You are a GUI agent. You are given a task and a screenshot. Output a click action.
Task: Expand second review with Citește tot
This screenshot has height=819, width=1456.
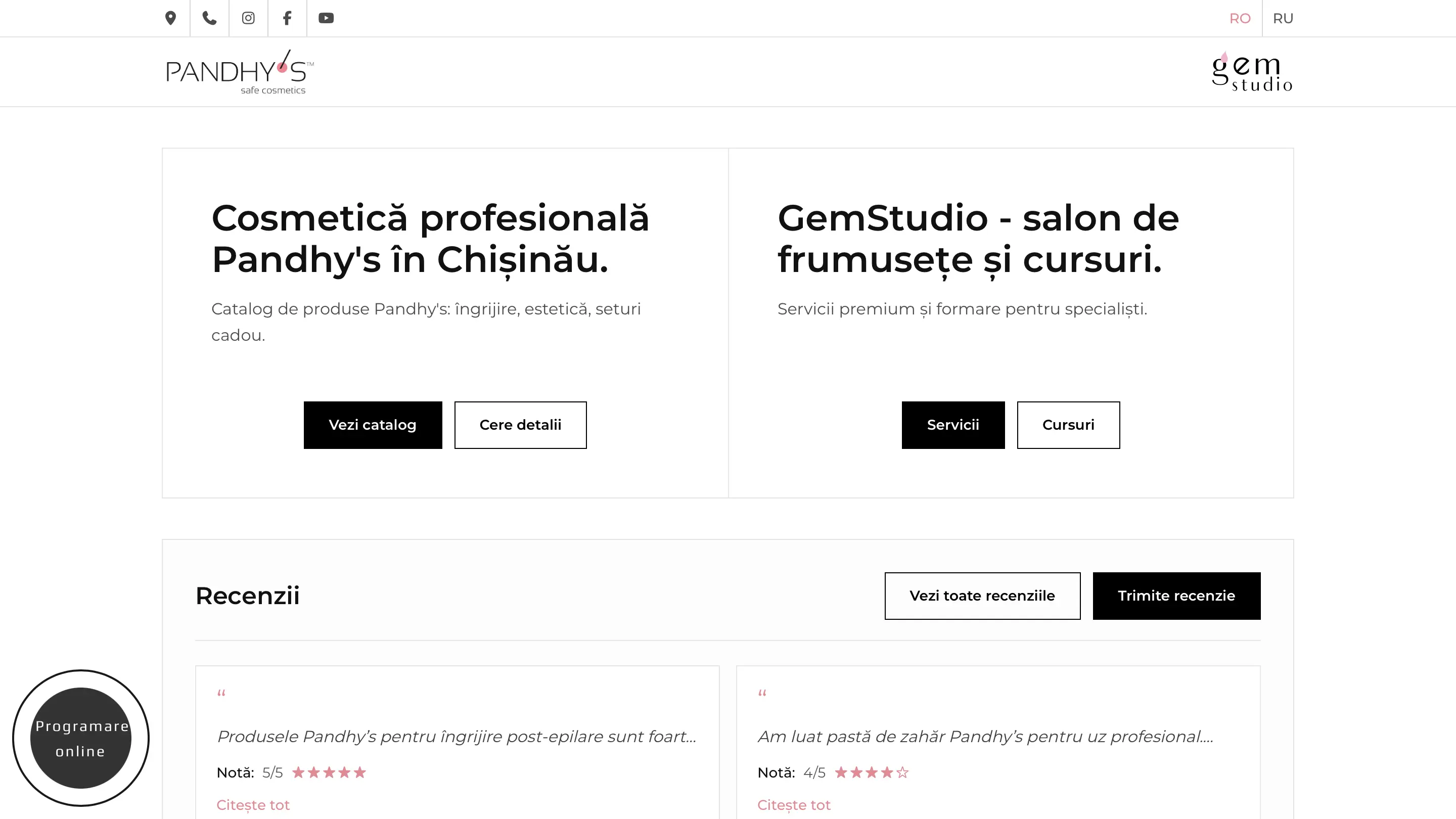click(794, 805)
